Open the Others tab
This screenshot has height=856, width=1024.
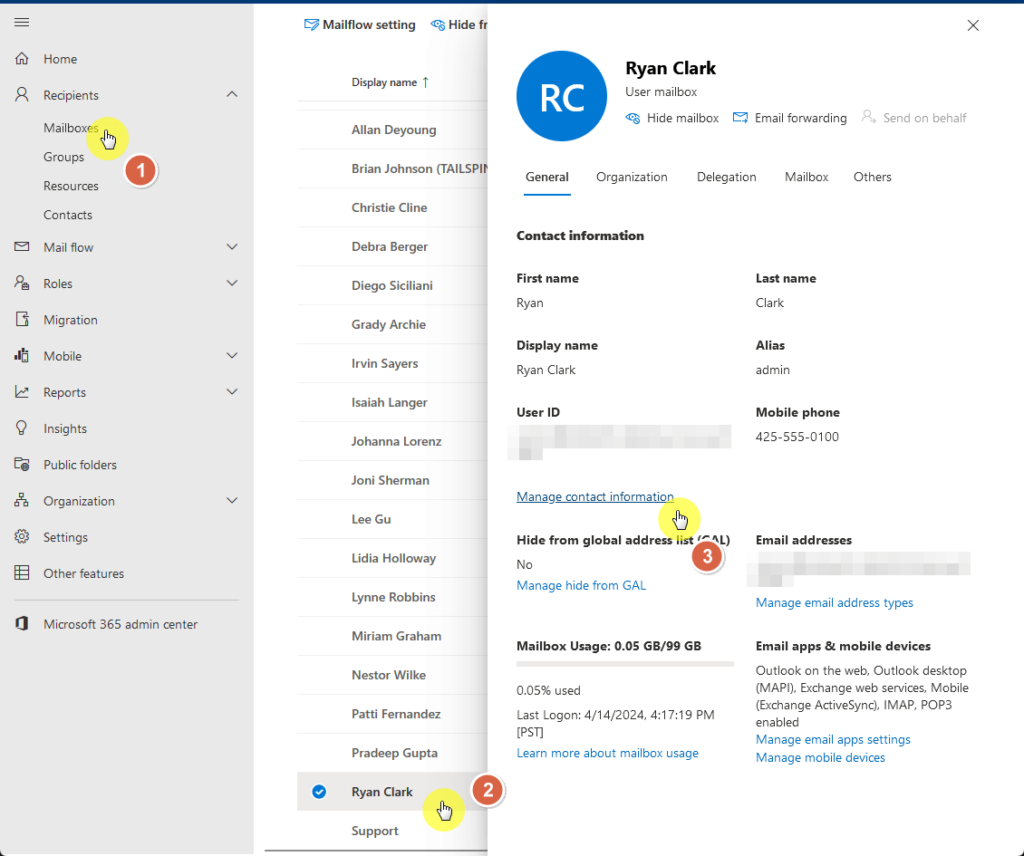pos(872,177)
